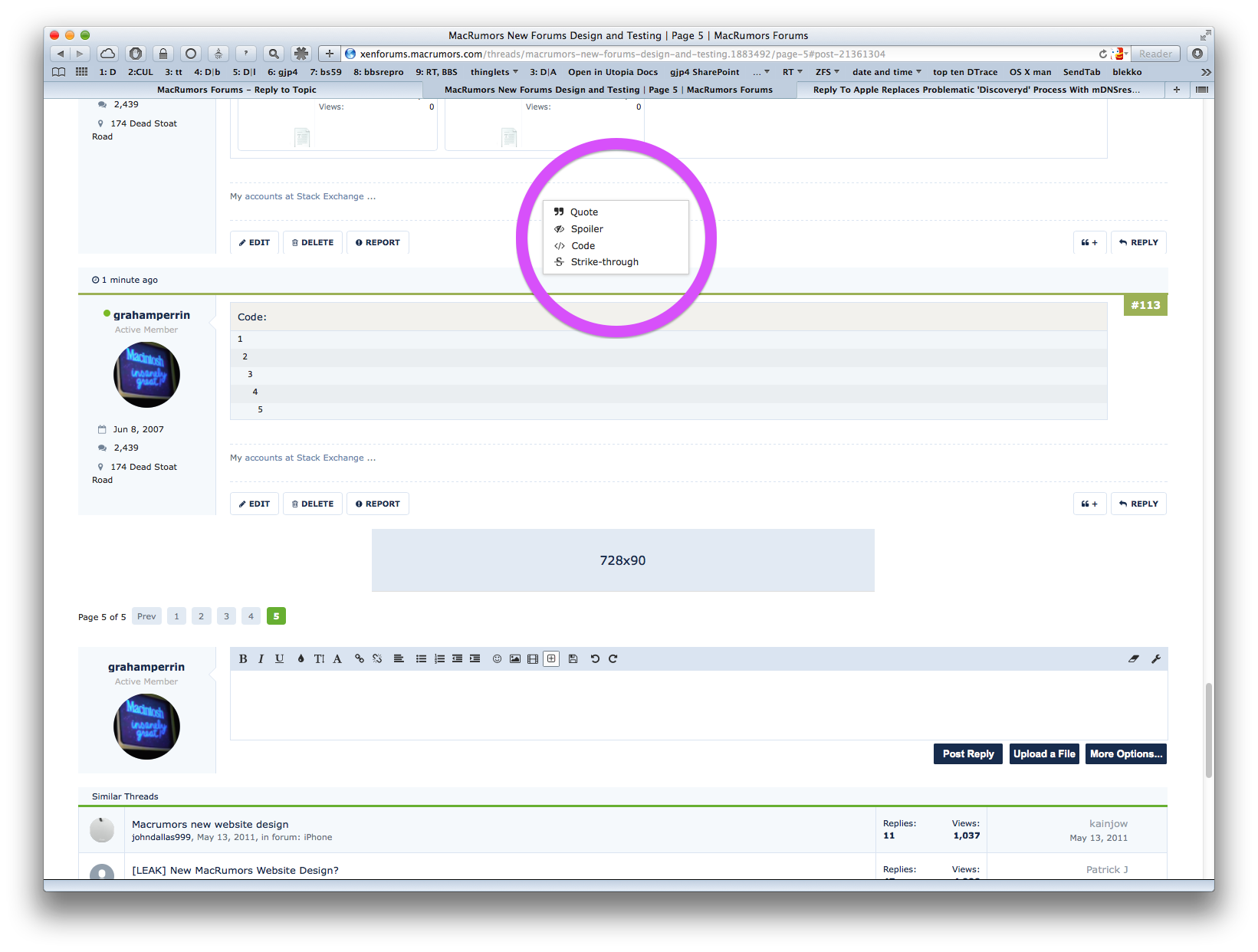Switch to the 'Reply To Apple Replaces Problematic' tab

click(x=977, y=90)
